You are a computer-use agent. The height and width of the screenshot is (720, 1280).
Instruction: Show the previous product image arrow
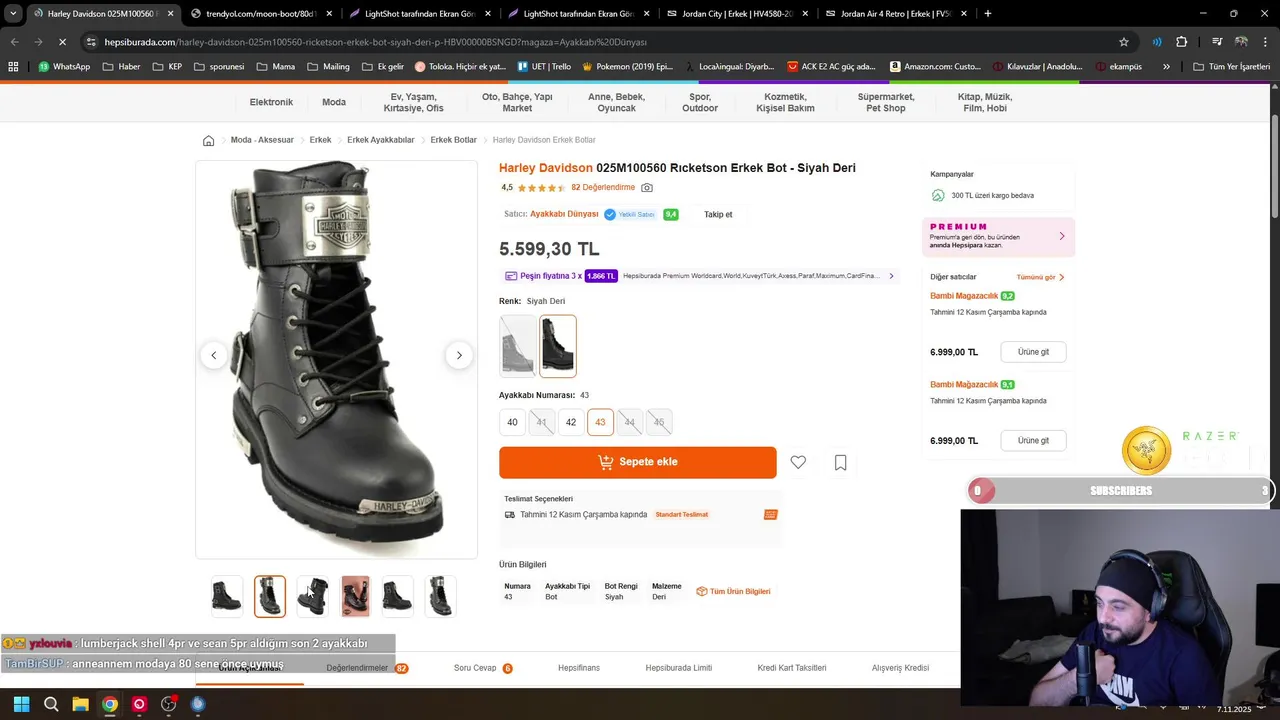(213, 355)
